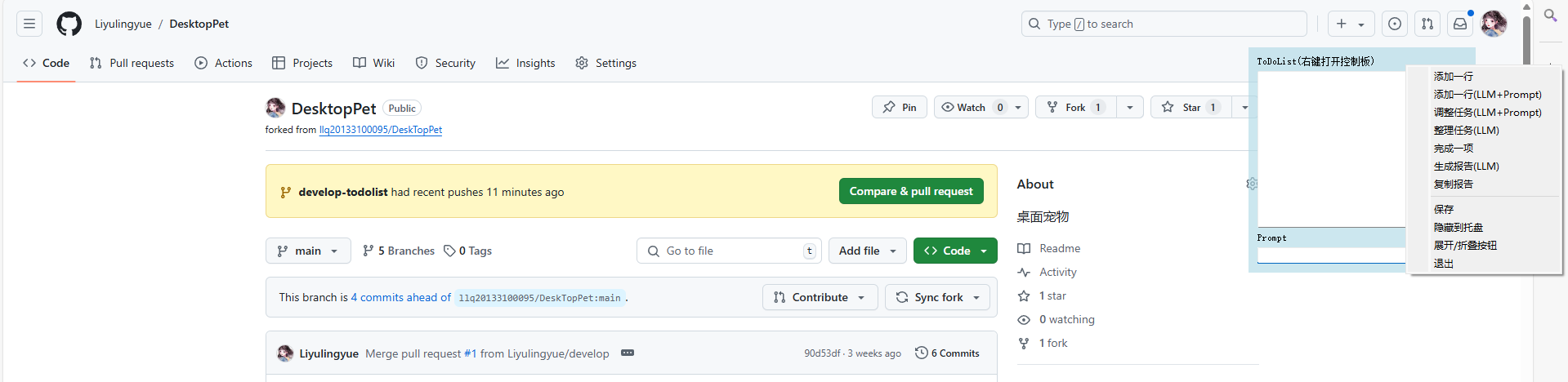Image resolution: width=1568 pixels, height=382 pixels.
Task: Switch to the Actions tab
Action: 223,63
